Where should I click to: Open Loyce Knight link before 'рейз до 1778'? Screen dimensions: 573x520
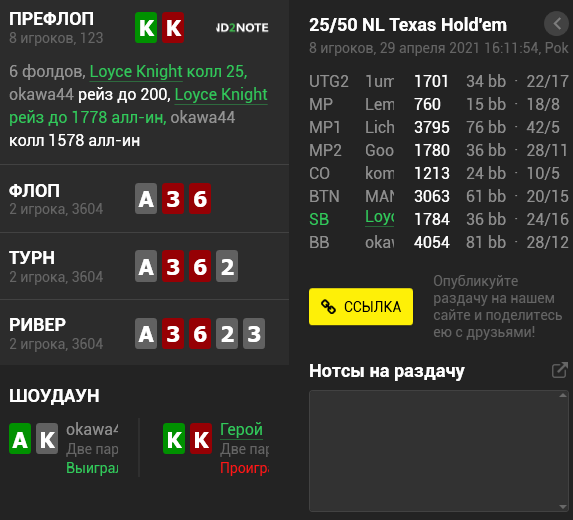pyautogui.click(x=221, y=95)
